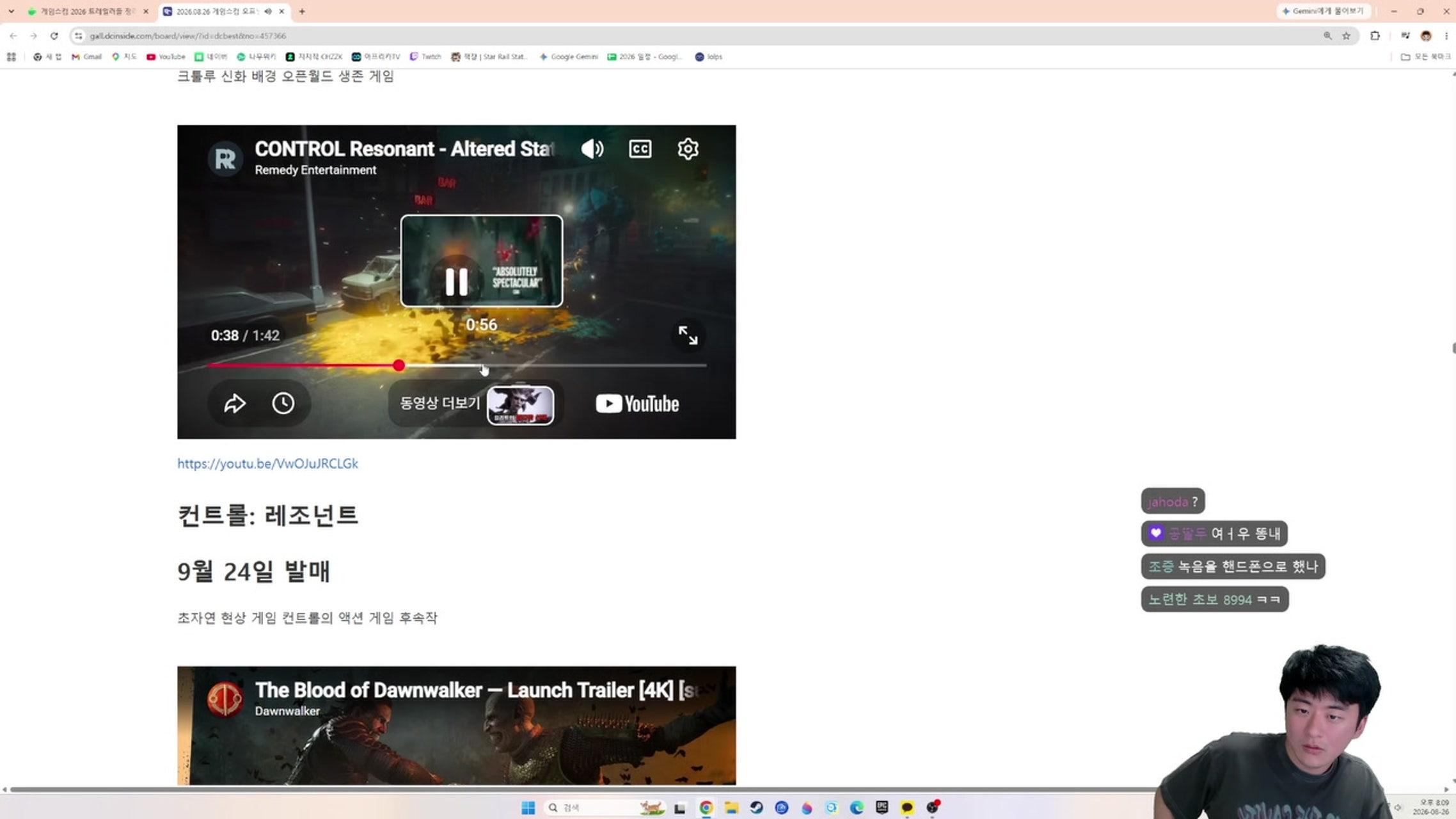Open Chrome's three-dot menu
Image resolution: width=1456 pixels, height=819 pixels.
coord(1446,36)
